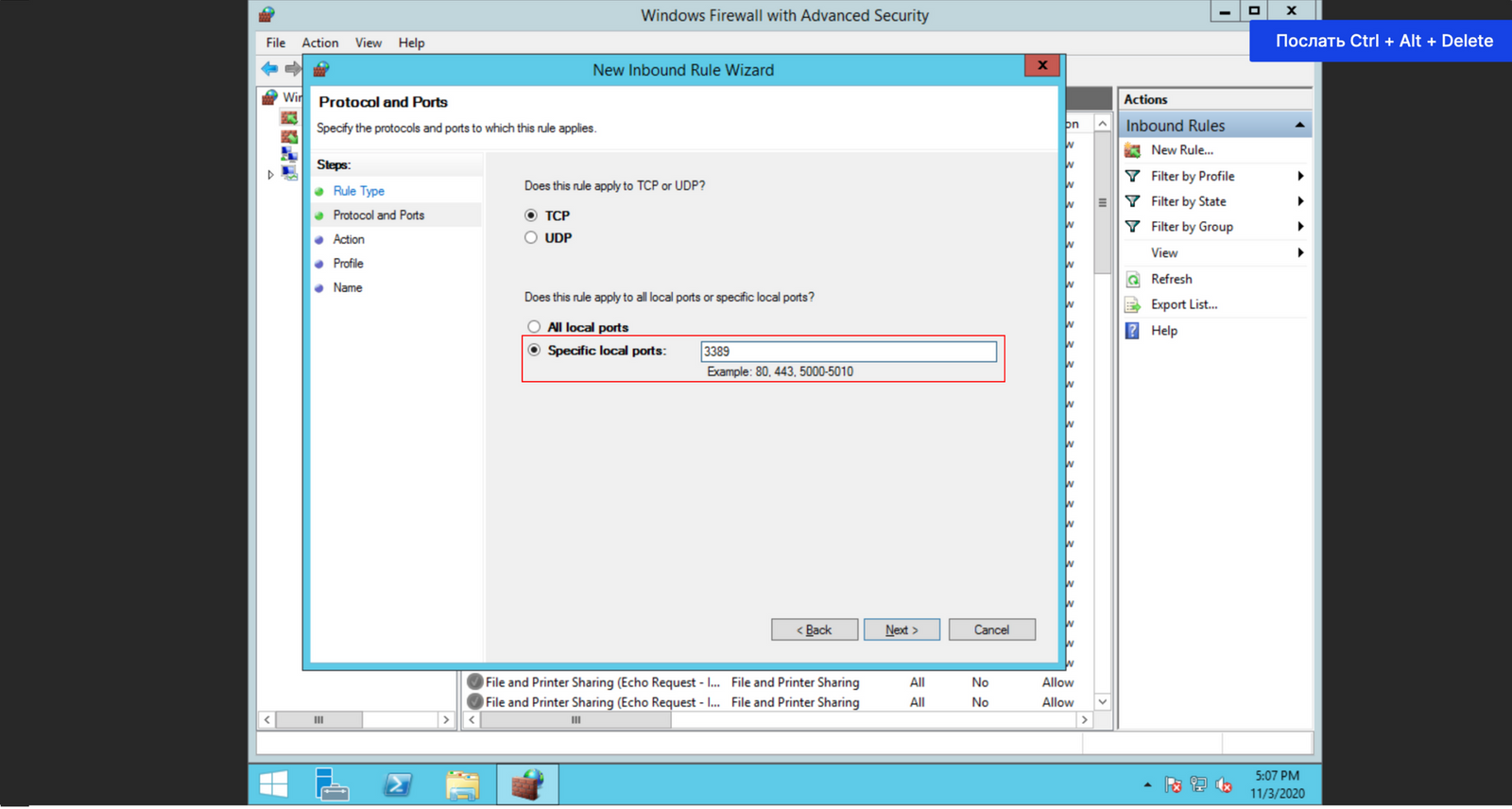Expand the View submenu arrow in Actions
Viewport: 1512px width, 809px height.
click(1300, 252)
